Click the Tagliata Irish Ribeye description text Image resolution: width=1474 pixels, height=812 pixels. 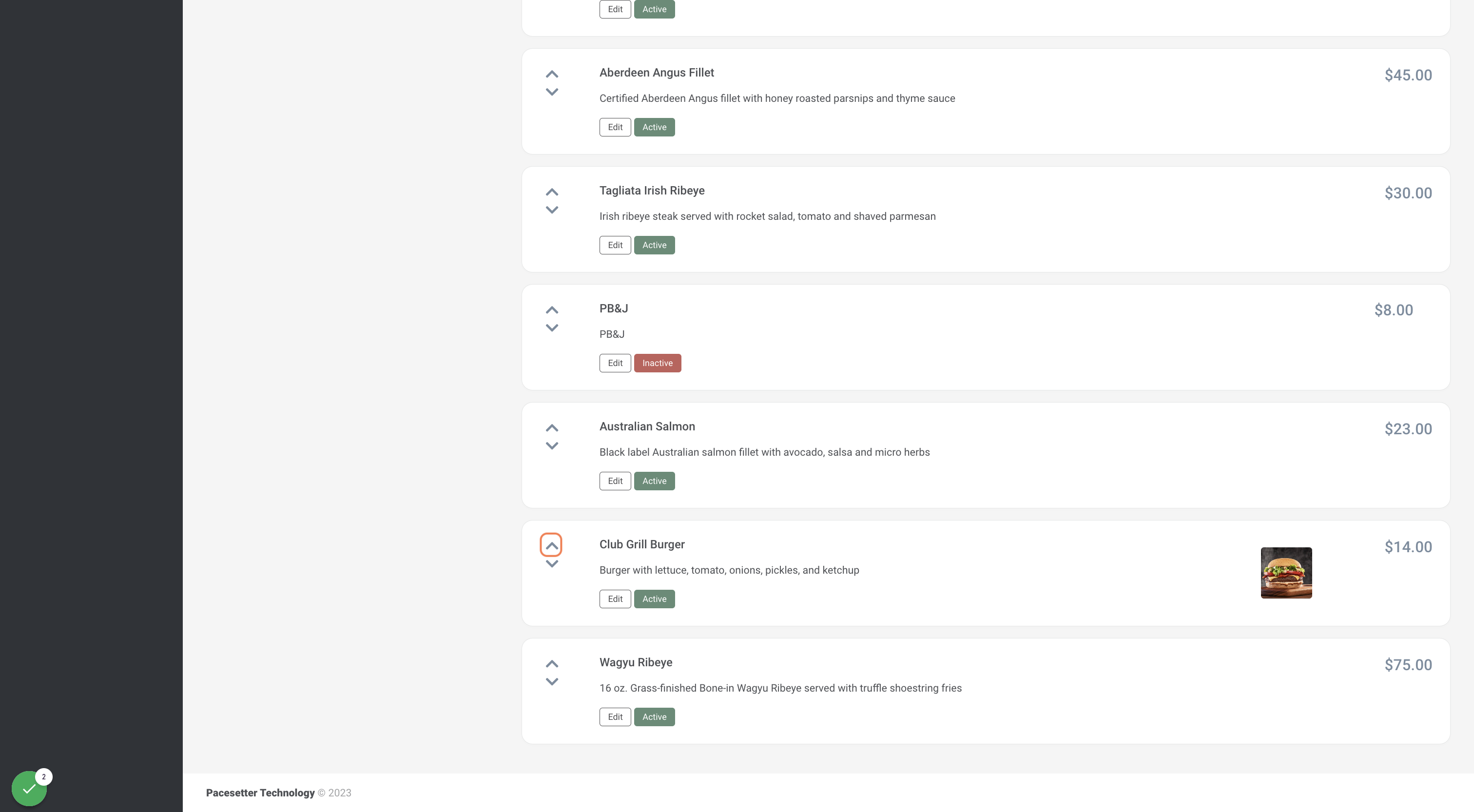(x=767, y=216)
